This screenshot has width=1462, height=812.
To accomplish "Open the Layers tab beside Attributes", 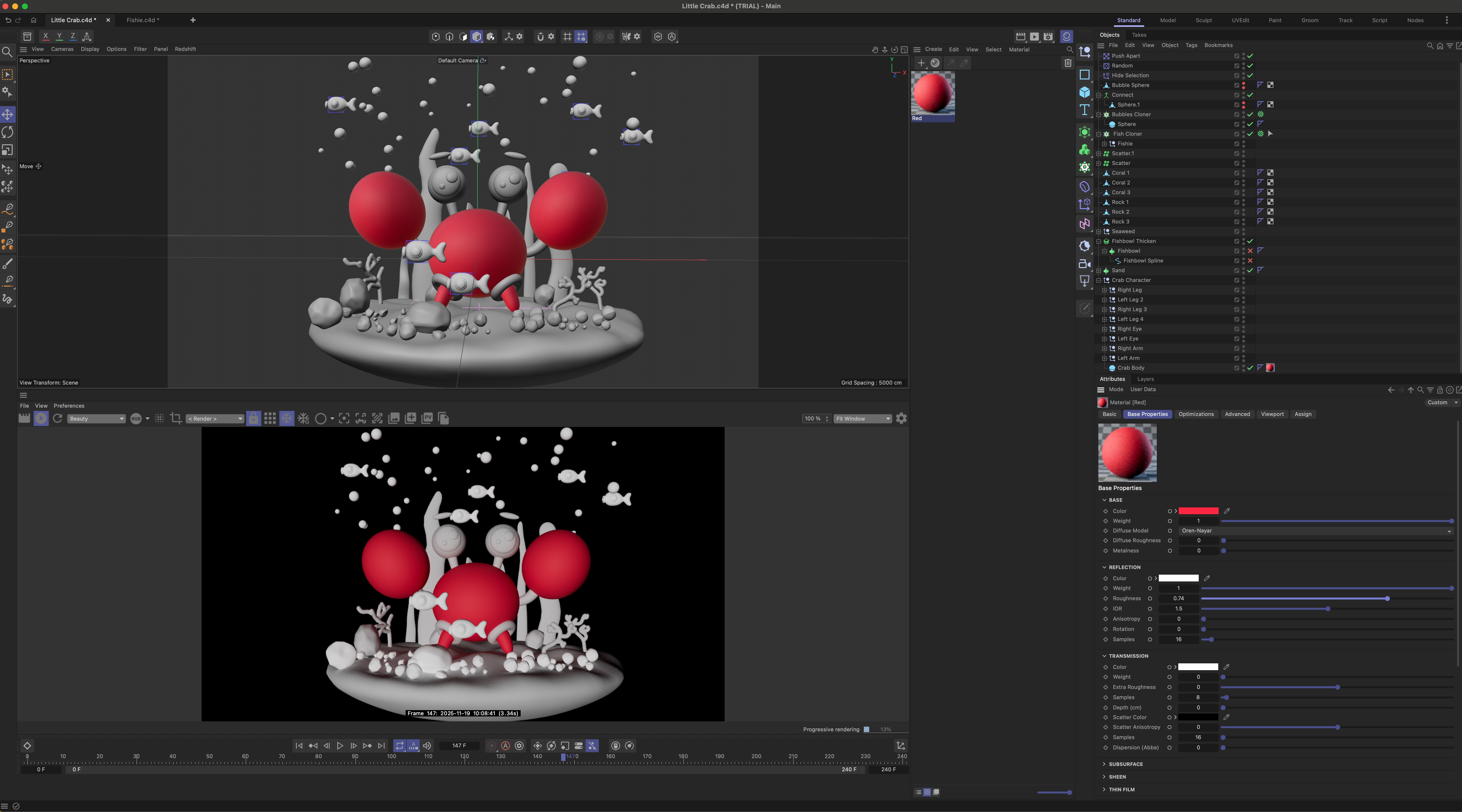I will click(x=1145, y=379).
